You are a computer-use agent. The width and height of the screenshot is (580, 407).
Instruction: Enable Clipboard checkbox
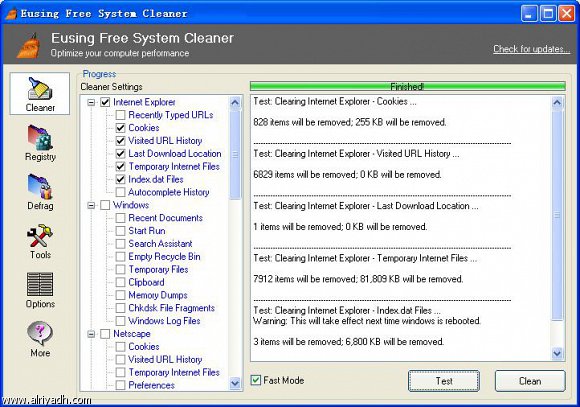pos(120,282)
